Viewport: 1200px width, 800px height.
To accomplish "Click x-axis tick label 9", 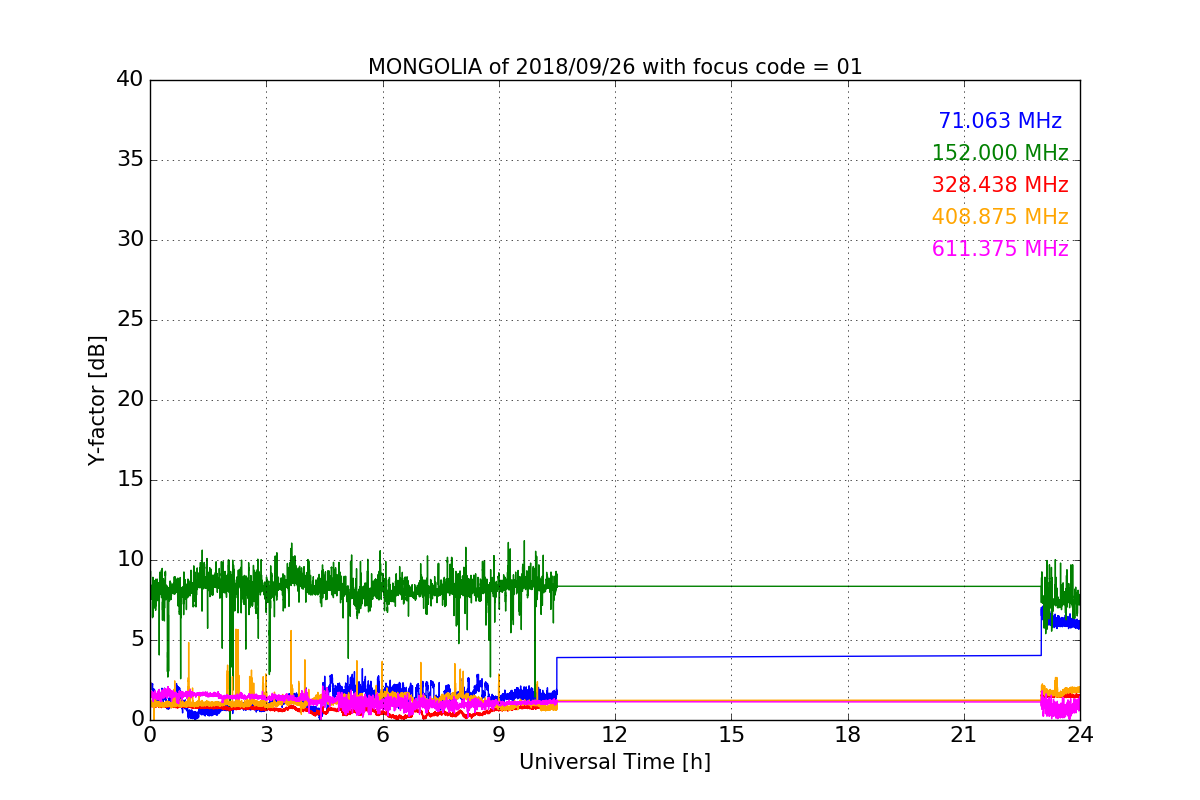I will (499, 735).
